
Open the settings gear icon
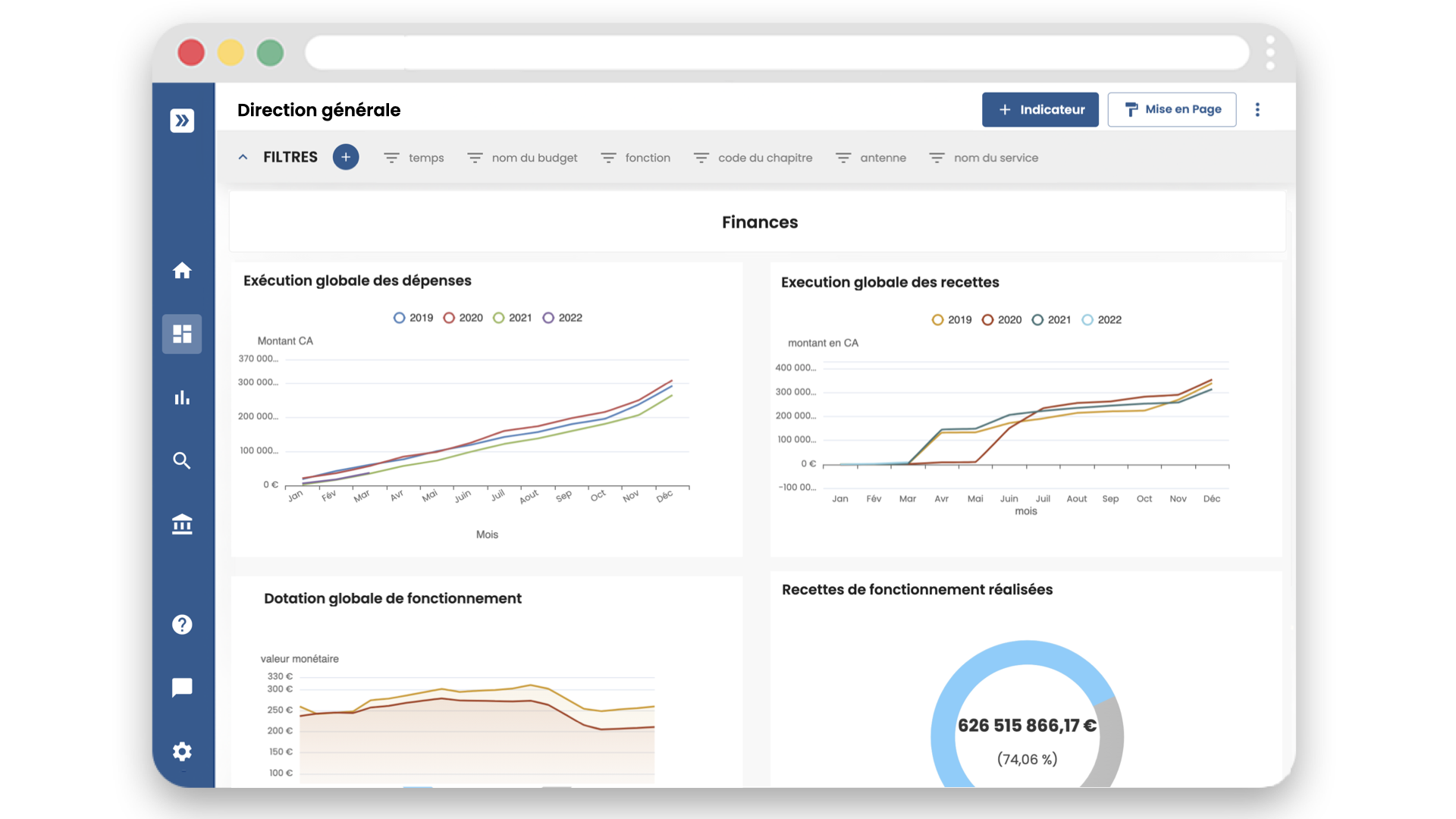click(x=182, y=752)
